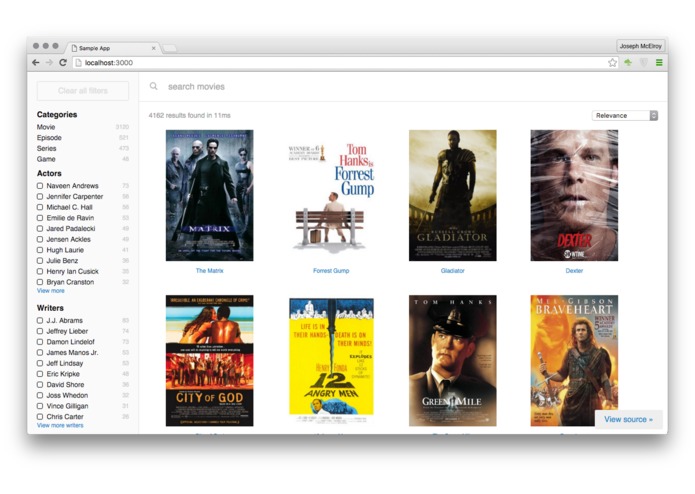Expand actors list with View more
This screenshot has width=695, height=494.
[x=51, y=291]
